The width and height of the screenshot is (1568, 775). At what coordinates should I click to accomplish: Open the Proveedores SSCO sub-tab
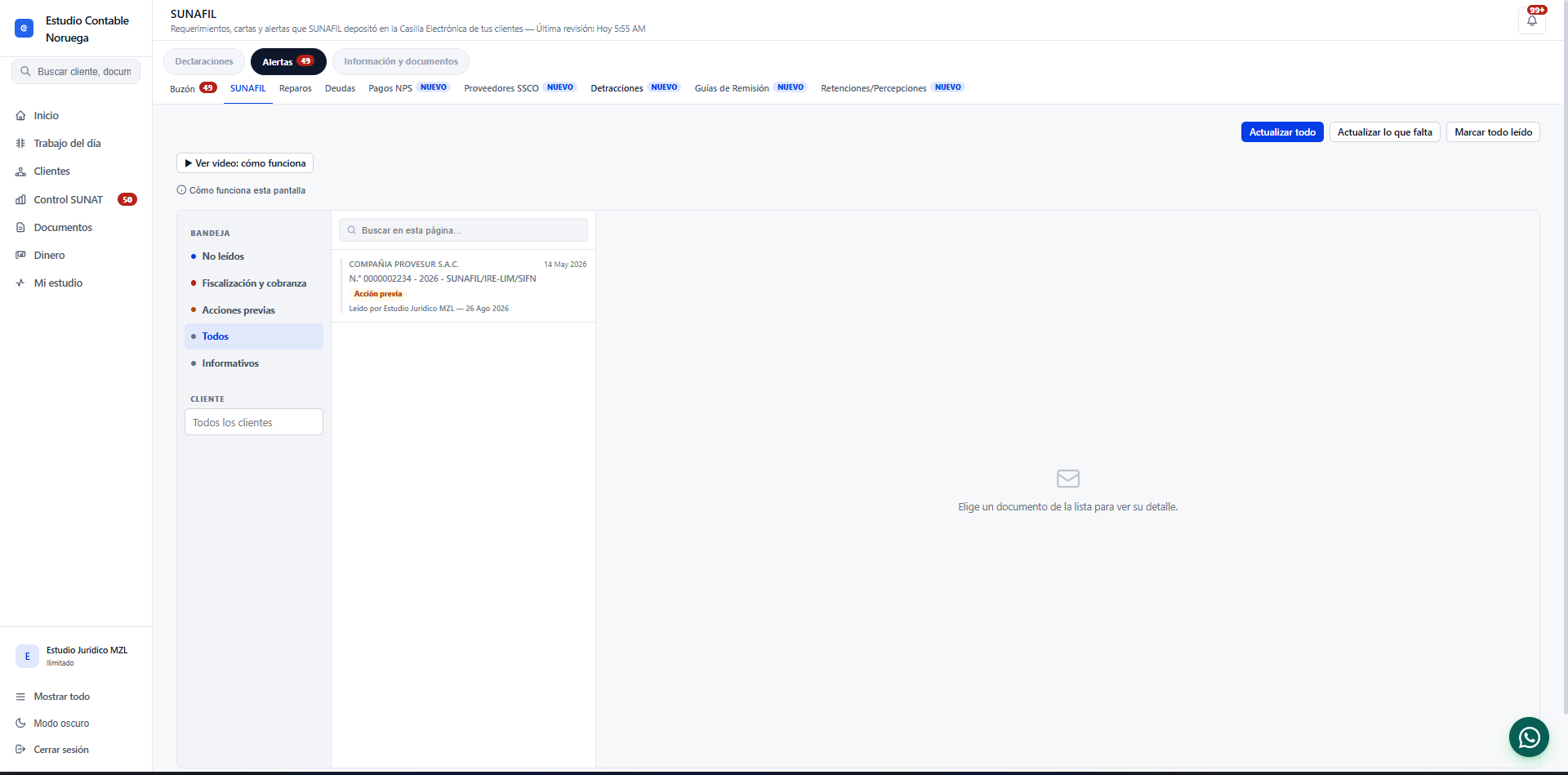click(x=520, y=88)
